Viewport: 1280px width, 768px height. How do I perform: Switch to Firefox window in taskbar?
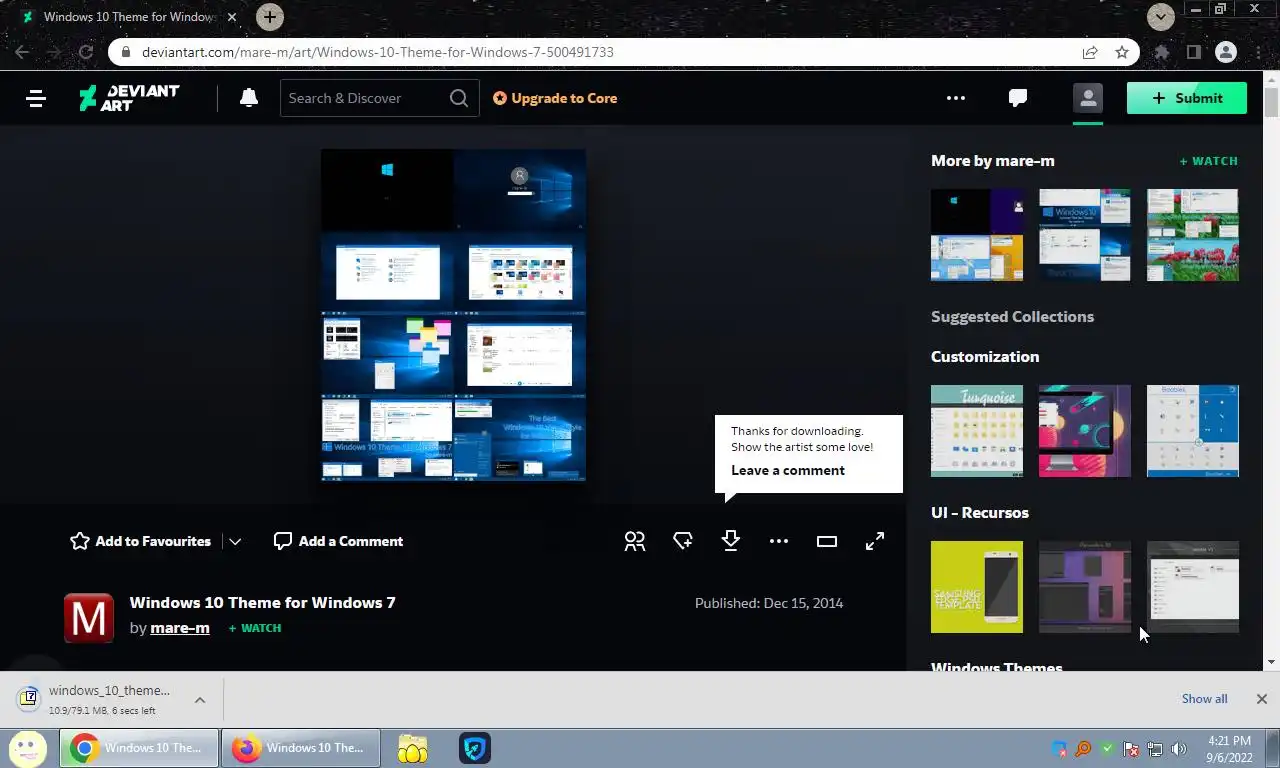pos(301,748)
